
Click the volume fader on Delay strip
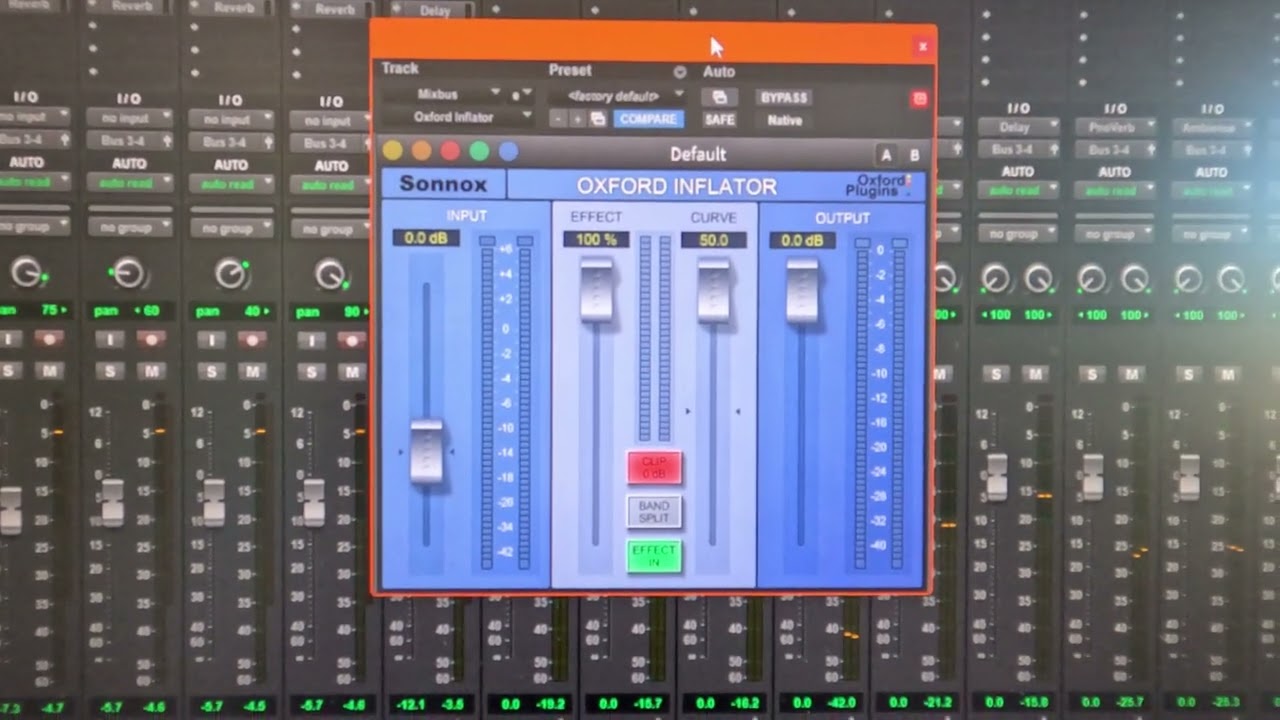pyautogui.click(x=996, y=477)
